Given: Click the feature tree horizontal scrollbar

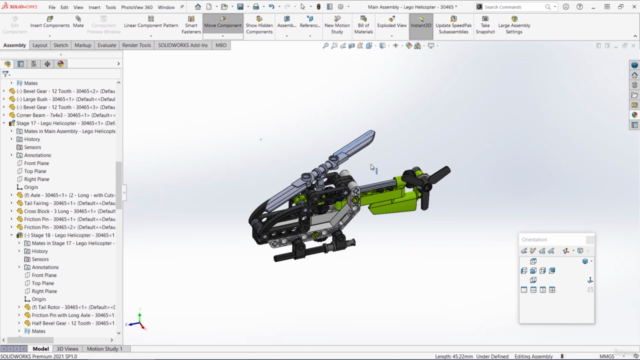Looking at the screenshot, I should pyautogui.click(x=31, y=340).
